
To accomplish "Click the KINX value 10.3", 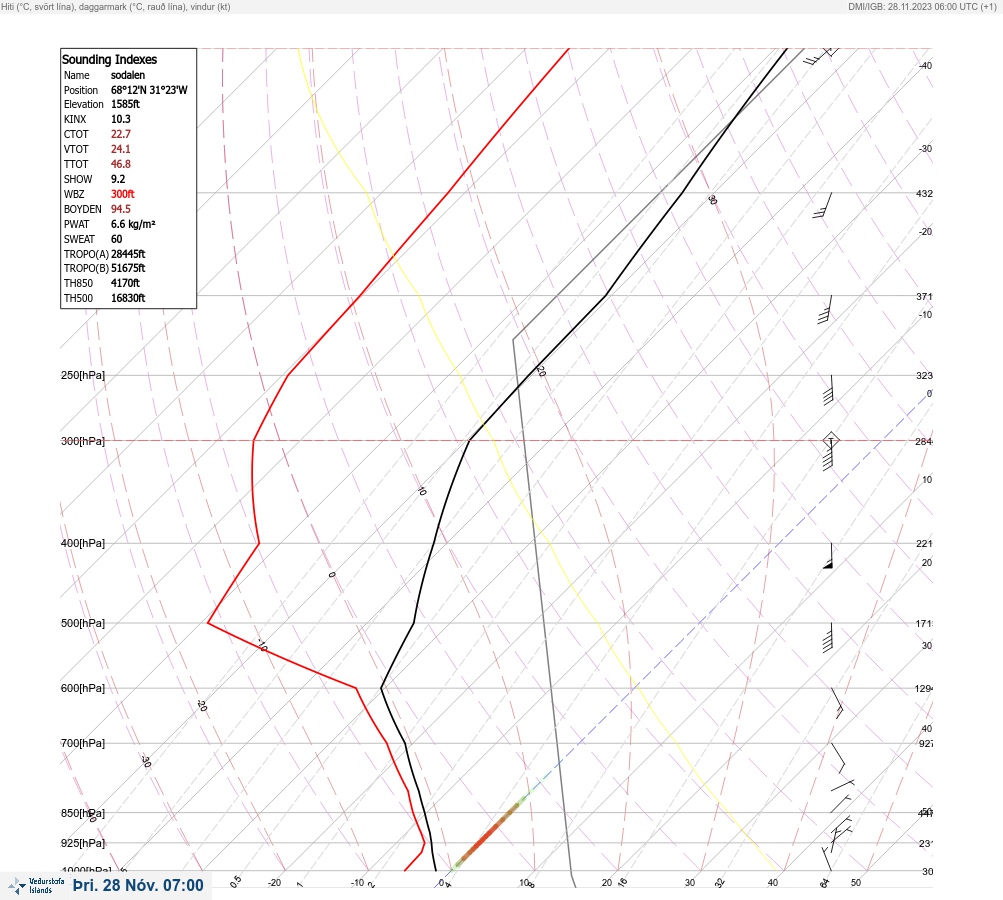I will [121, 119].
